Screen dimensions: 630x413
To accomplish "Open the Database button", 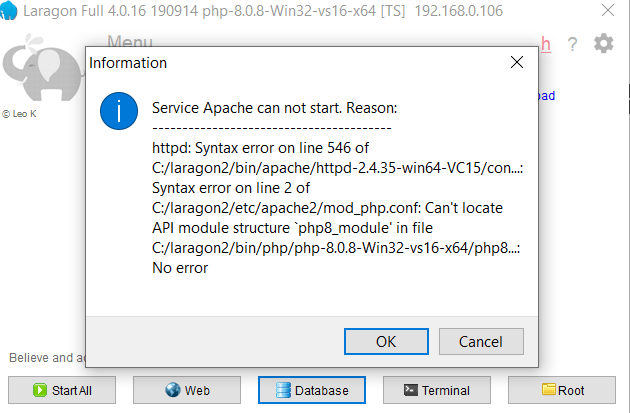I will (x=312, y=390).
